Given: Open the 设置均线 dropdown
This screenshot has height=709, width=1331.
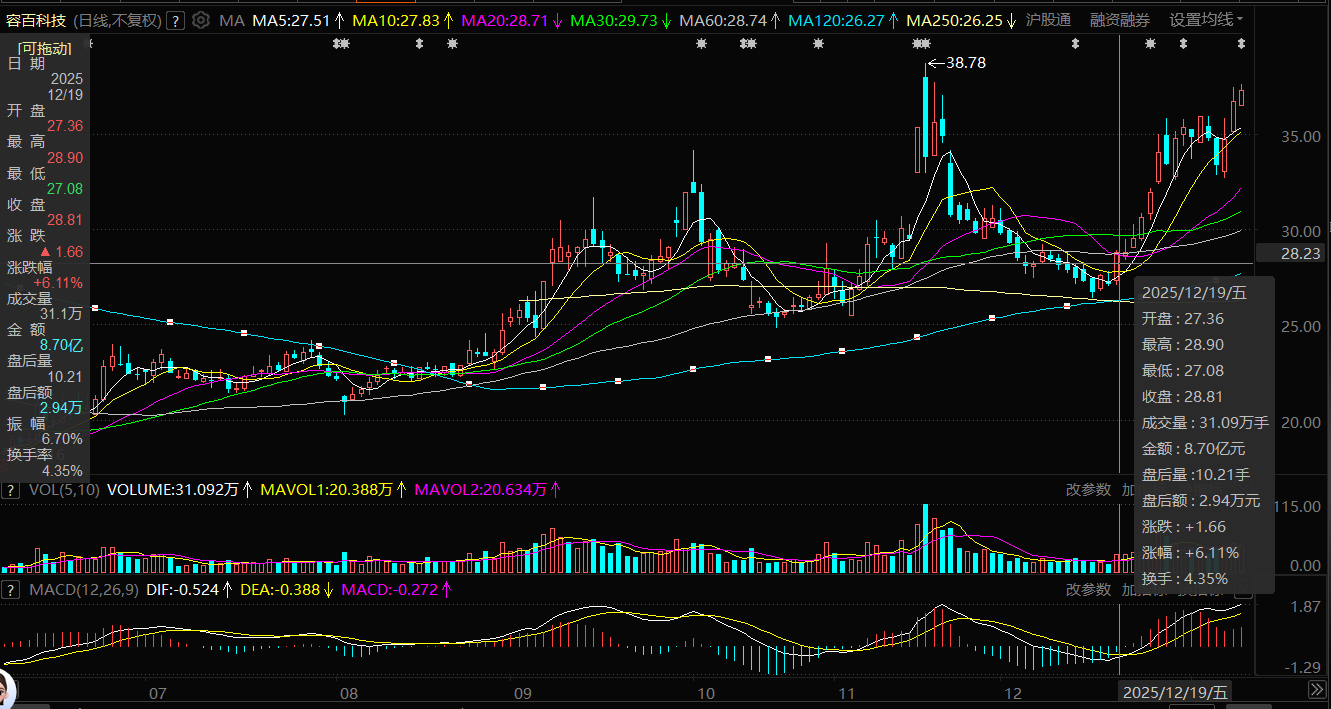Looking at the screenshot, I should (1206, 20).
